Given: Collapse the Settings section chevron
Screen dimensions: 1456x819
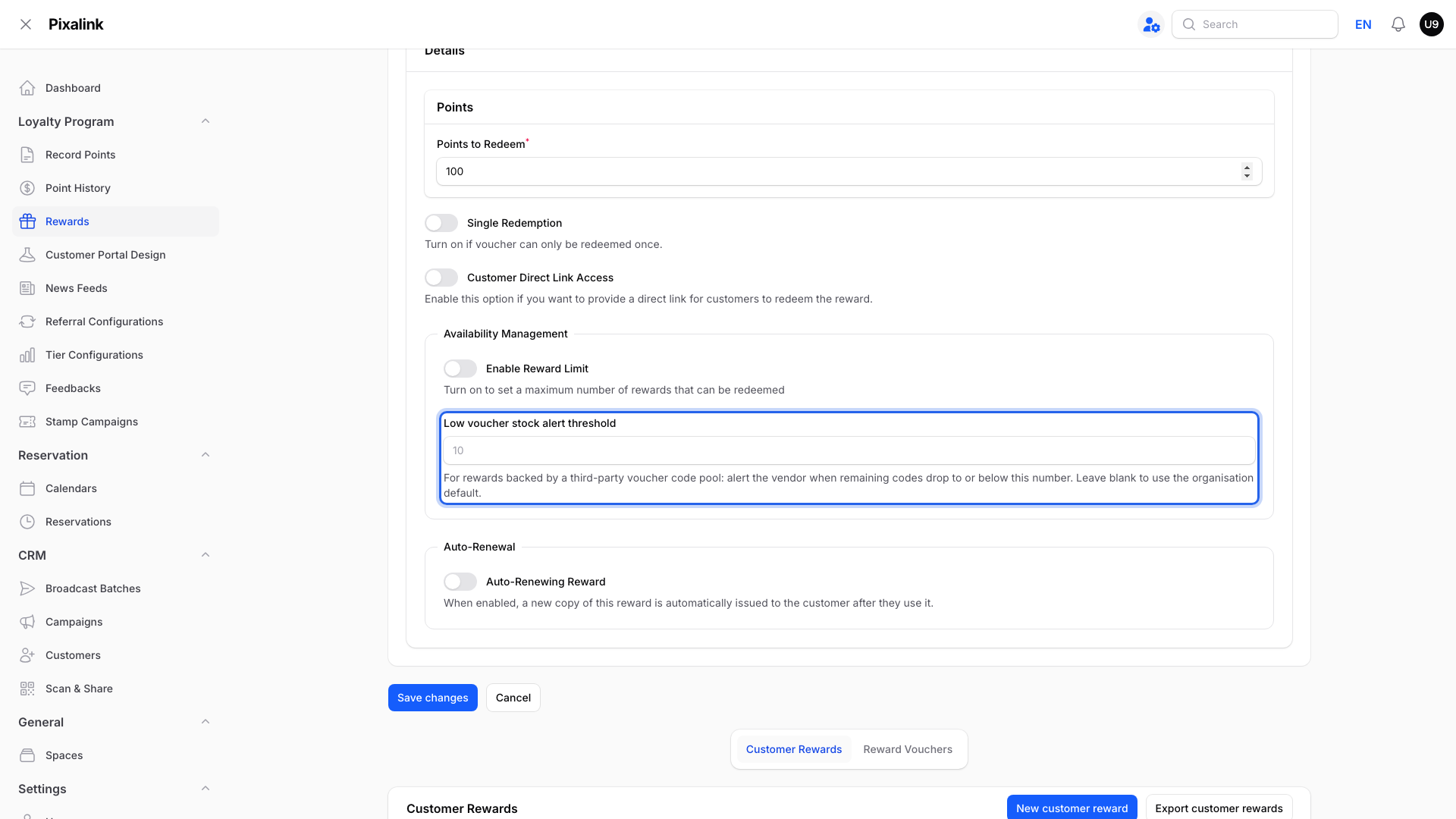Looking at the screenshot, I should coord(206,789).
